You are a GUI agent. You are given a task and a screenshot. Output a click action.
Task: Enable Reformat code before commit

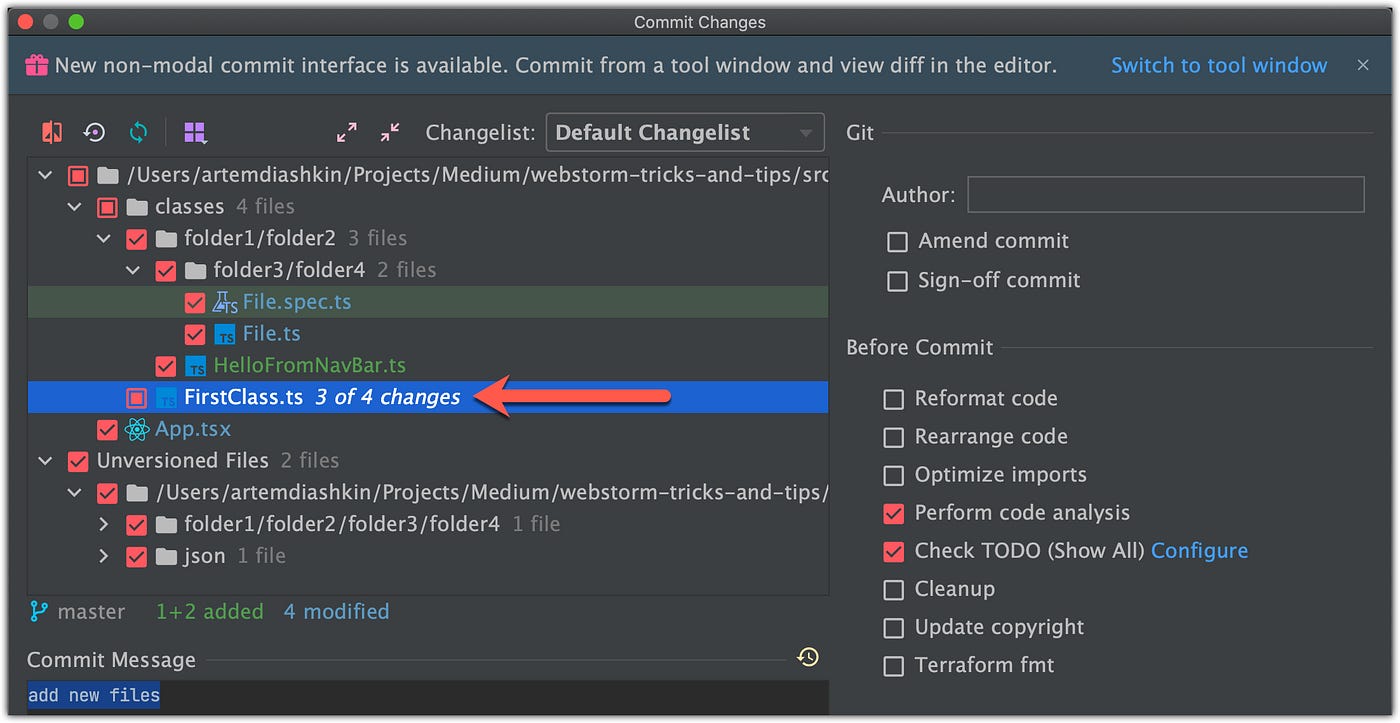[893, 399]
